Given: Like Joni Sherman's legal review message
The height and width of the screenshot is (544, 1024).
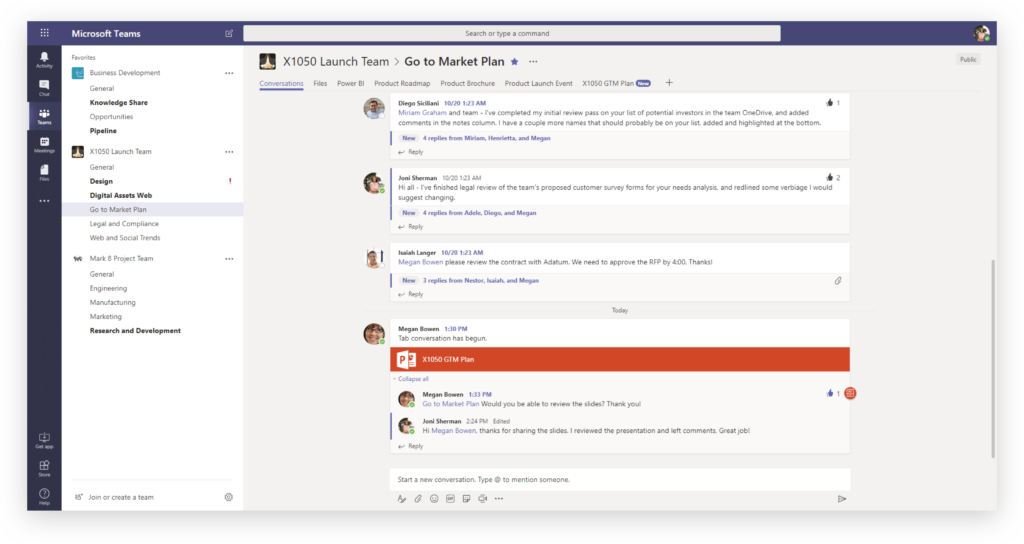Looking at the screenshot, I should tap(830, 177).
